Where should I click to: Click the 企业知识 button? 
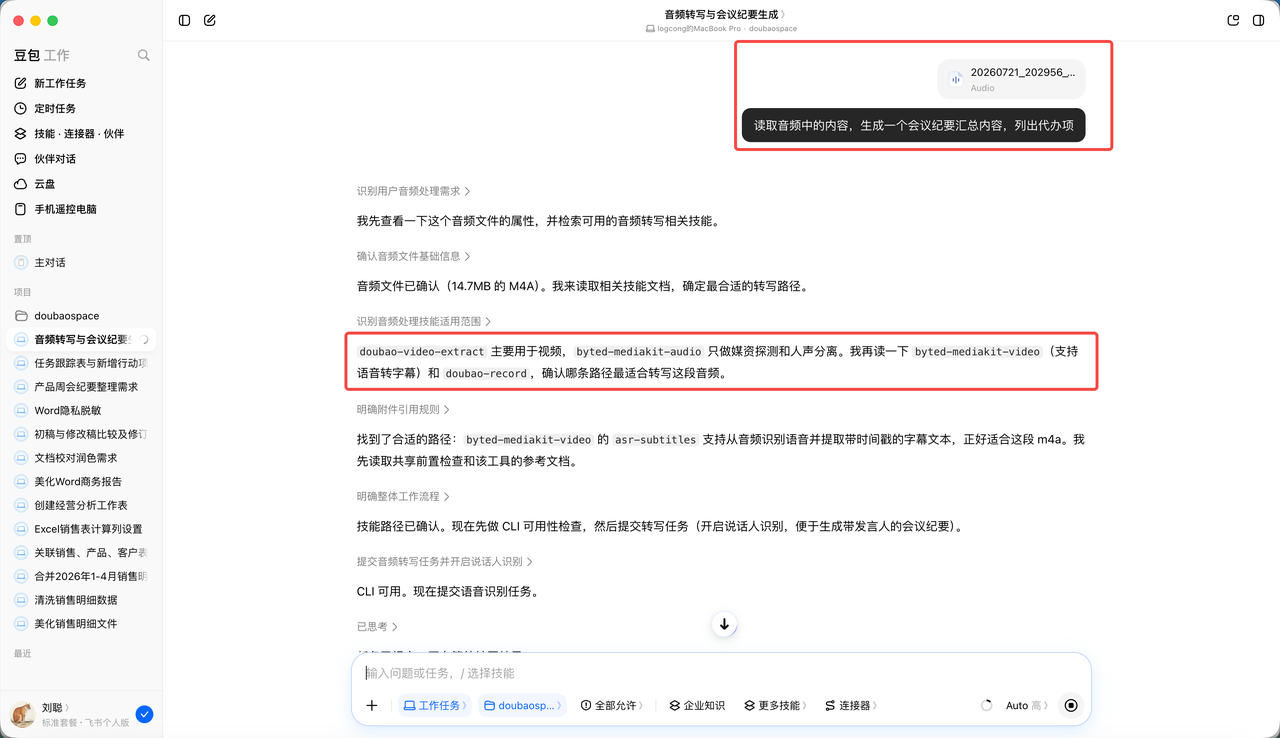tap(697, 705)
